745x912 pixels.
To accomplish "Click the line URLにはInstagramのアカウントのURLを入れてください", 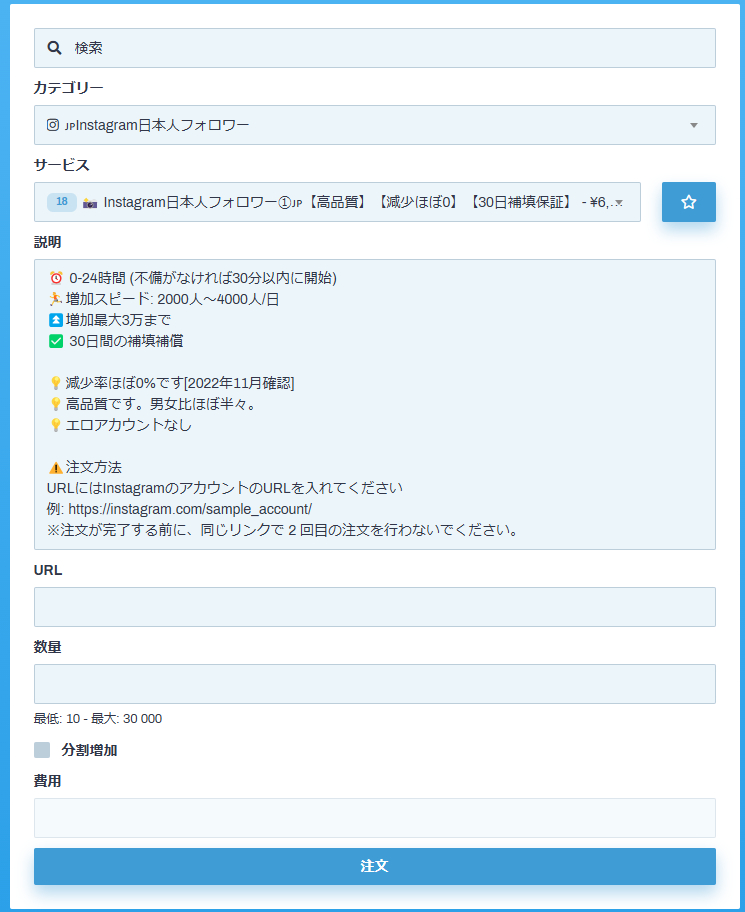I will click(224, 488).
